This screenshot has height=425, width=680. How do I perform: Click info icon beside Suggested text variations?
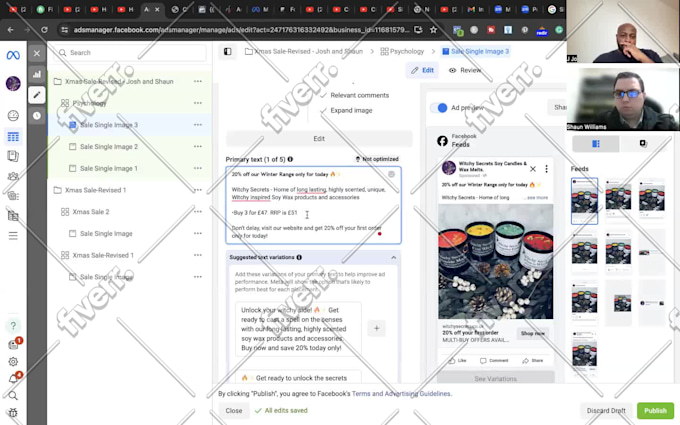click(x=299, y=257)
